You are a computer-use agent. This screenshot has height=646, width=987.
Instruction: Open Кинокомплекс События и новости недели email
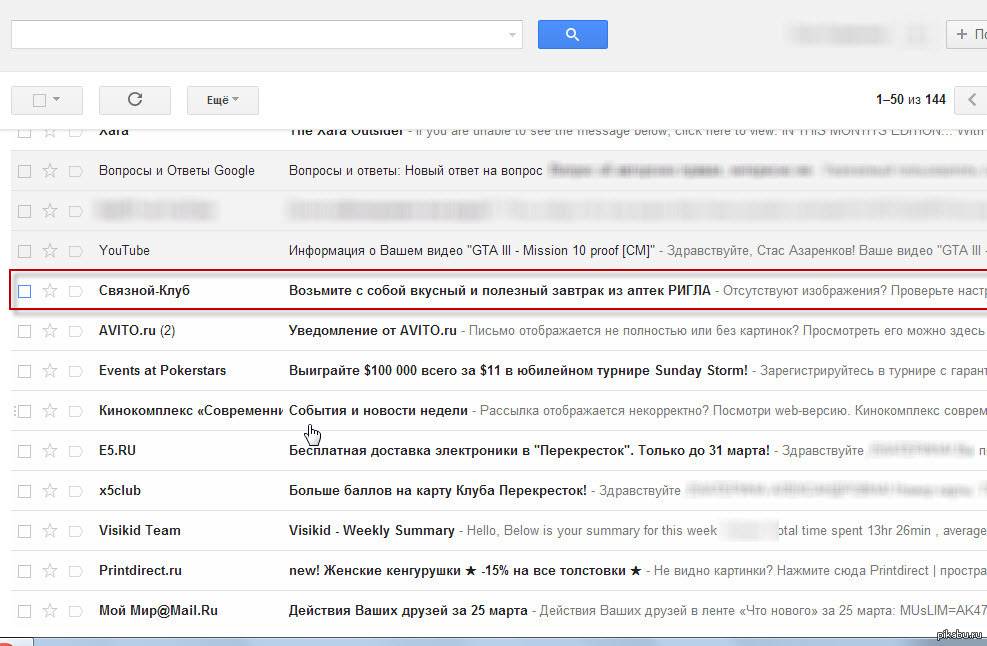[378, 411]
